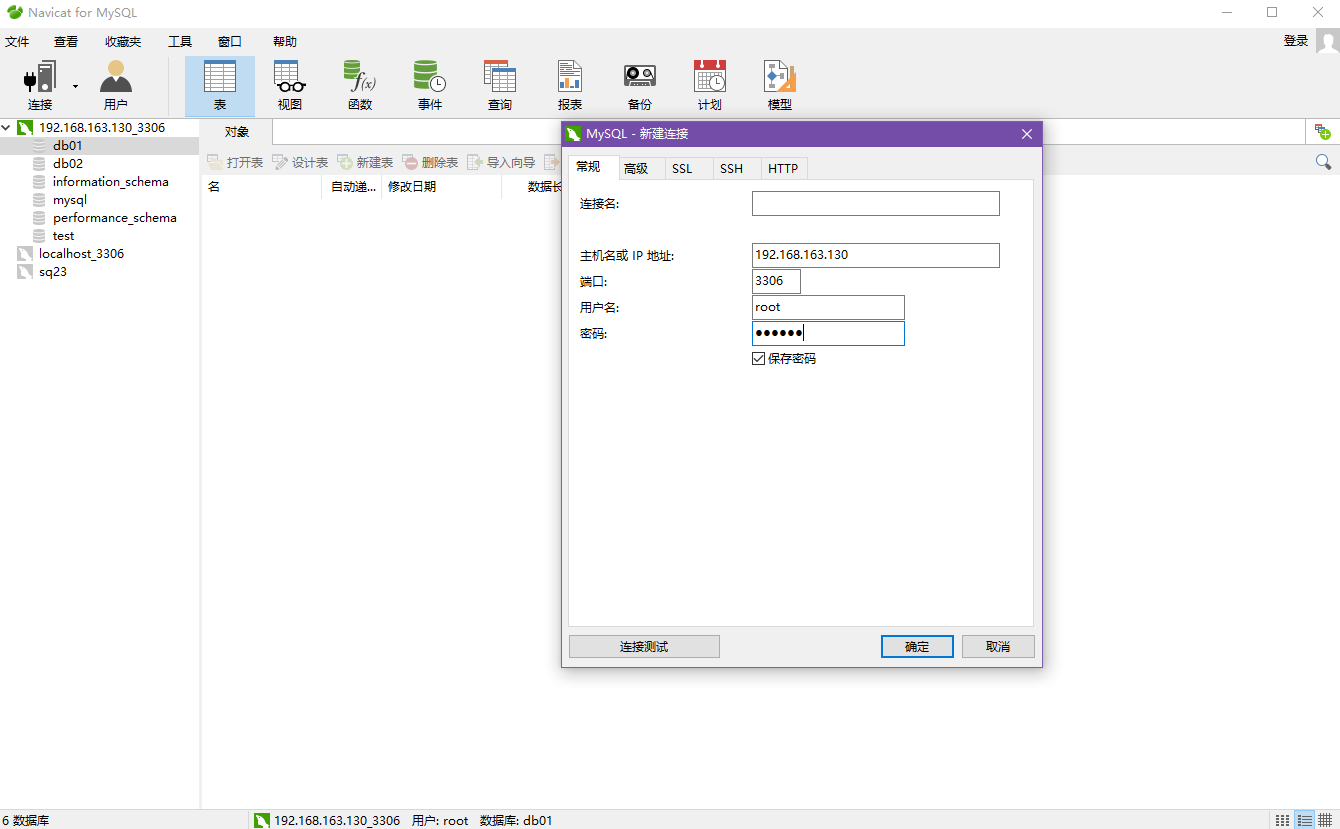Open the 模型 model section
The width and height of the screenshot is (1340, 829).
point(780,86)
